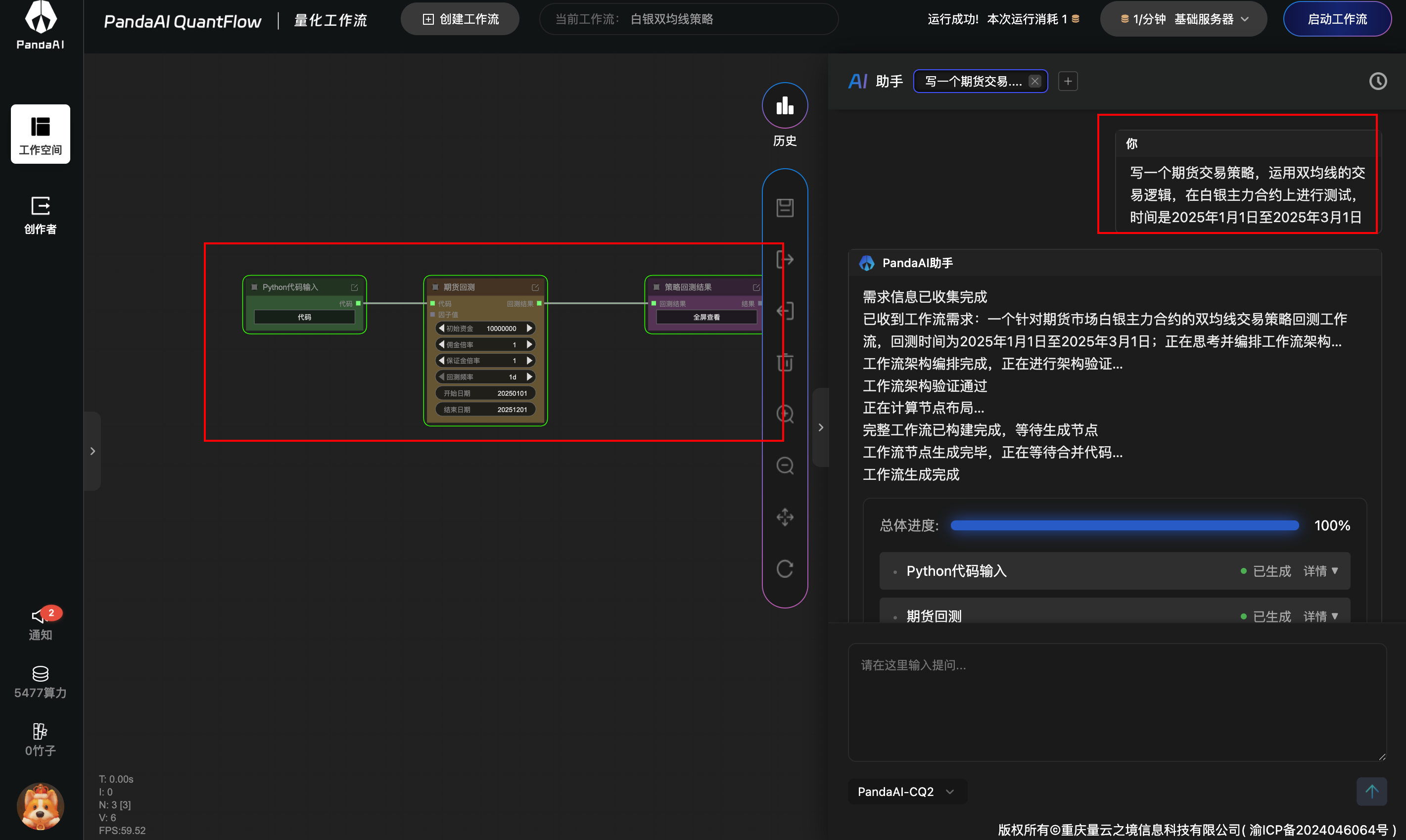
Task: Click the 代码 input port of 期货回测
Action: point(433,303)
